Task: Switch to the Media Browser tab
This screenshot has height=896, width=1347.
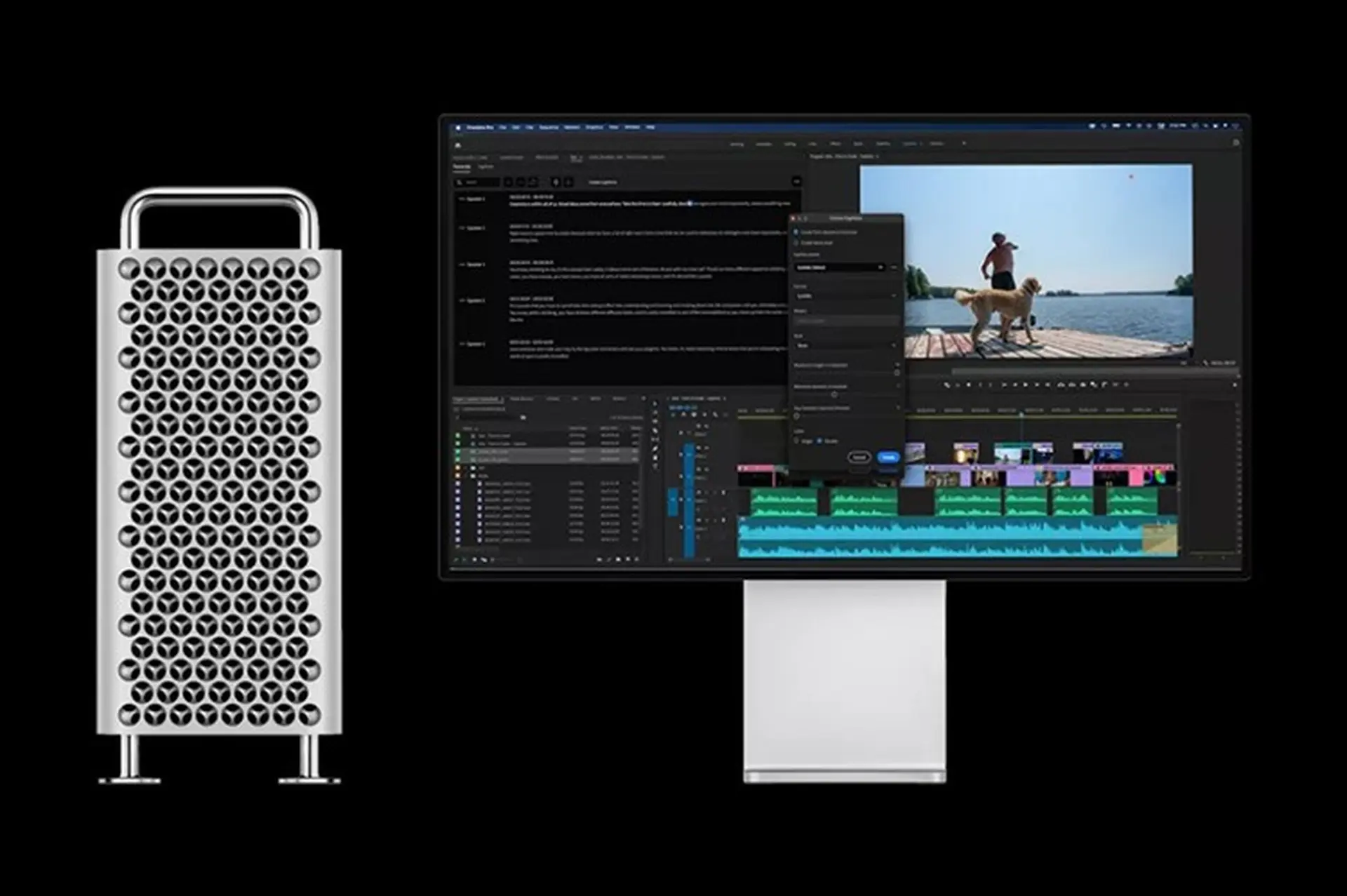Action: (521, 399)
